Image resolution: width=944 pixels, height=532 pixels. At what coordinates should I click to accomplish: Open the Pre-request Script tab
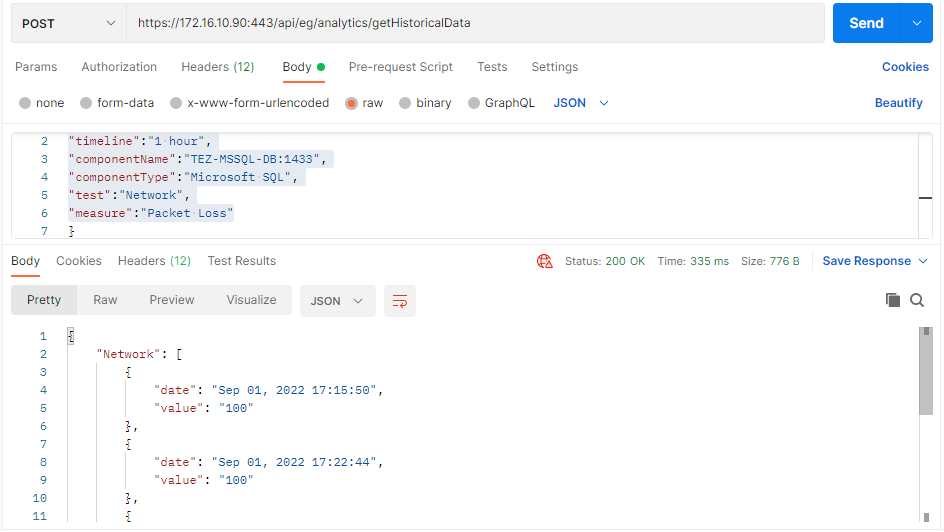click(400, 67)
